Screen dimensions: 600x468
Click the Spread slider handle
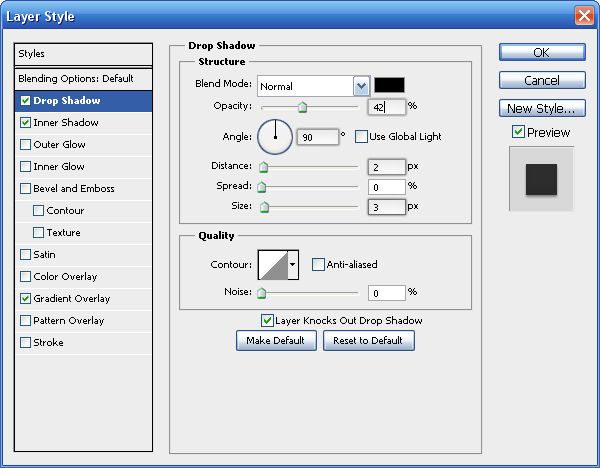(262, 187)
